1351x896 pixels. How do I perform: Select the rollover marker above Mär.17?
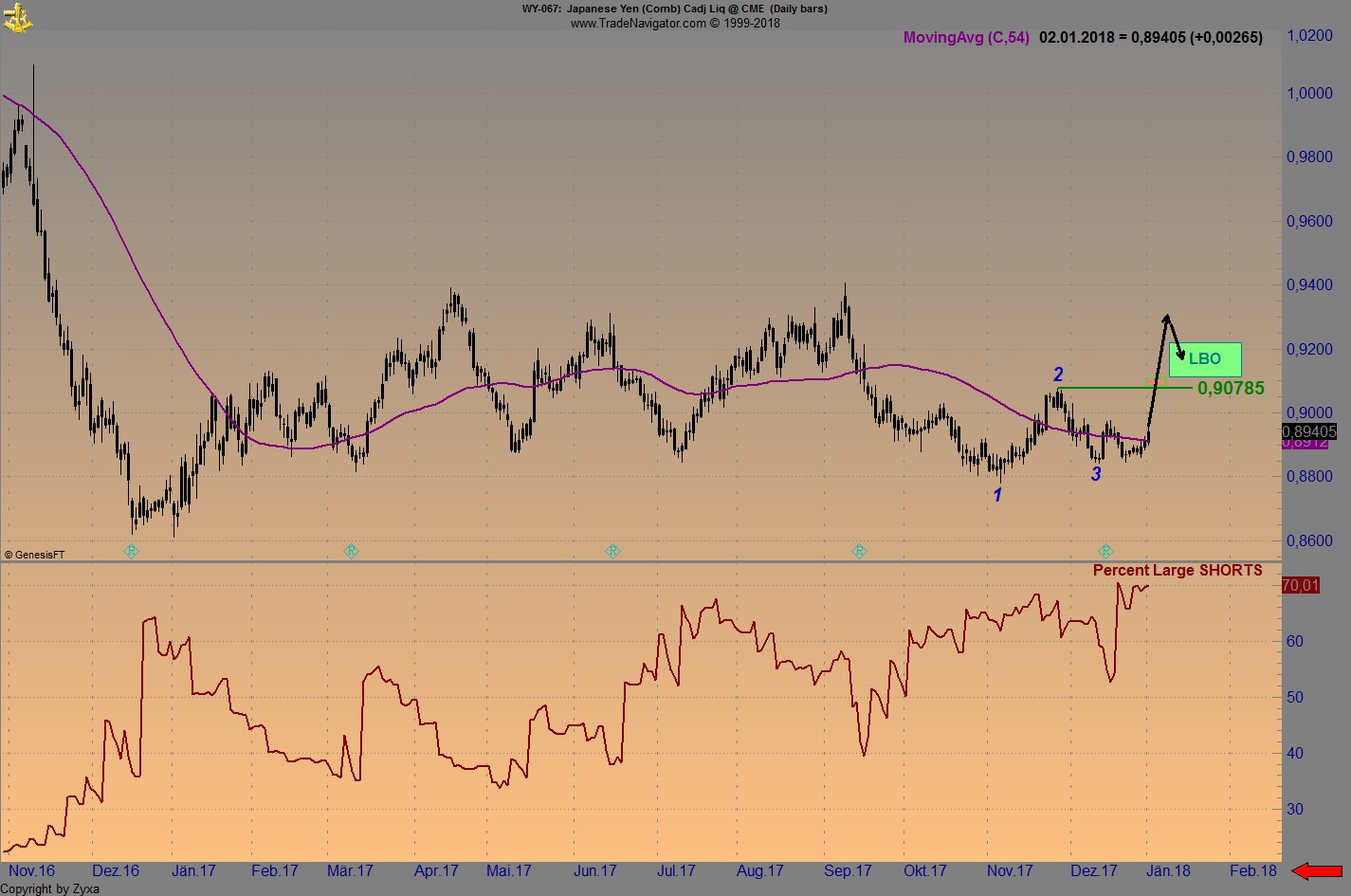point(351,551)
